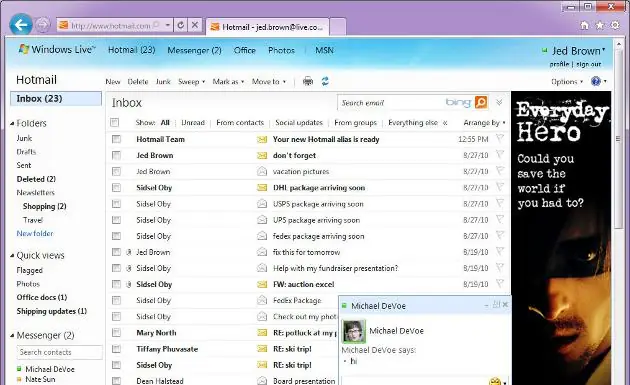Screen dimensions: 630x385
Task: Open the Options dropdown
Action: point(567,82)
